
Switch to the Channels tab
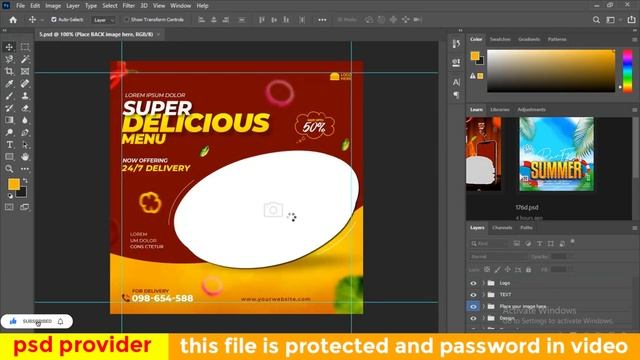pos(502,227)
